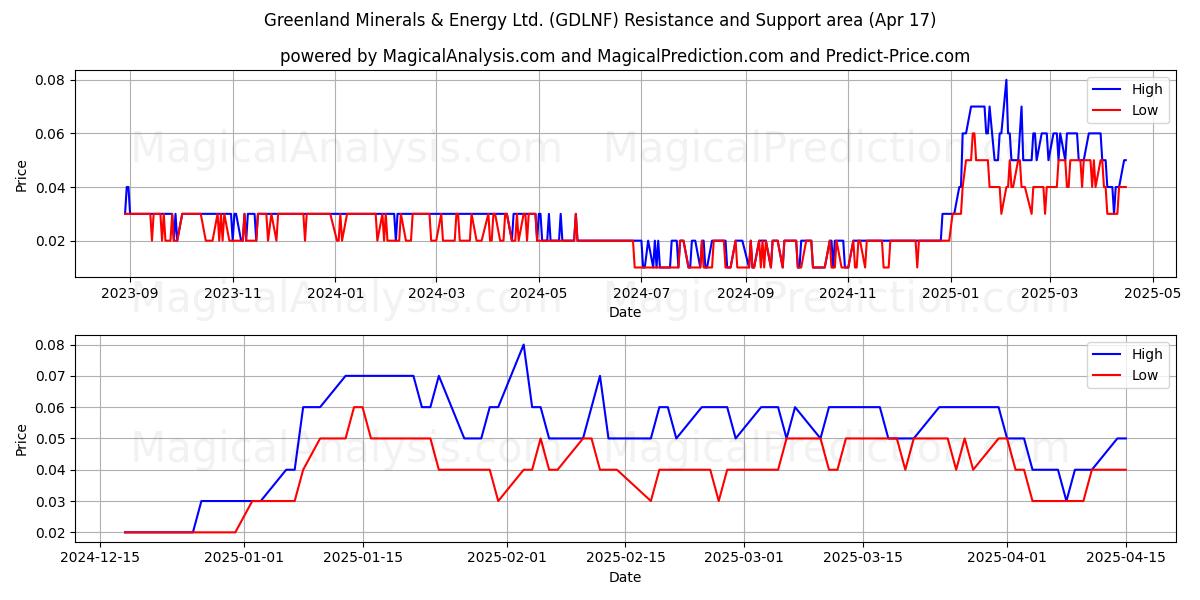Click the 0.08 High peak in bottom chart
Viewport: 1200px width, 600px height.
click(x=523, y=345)
